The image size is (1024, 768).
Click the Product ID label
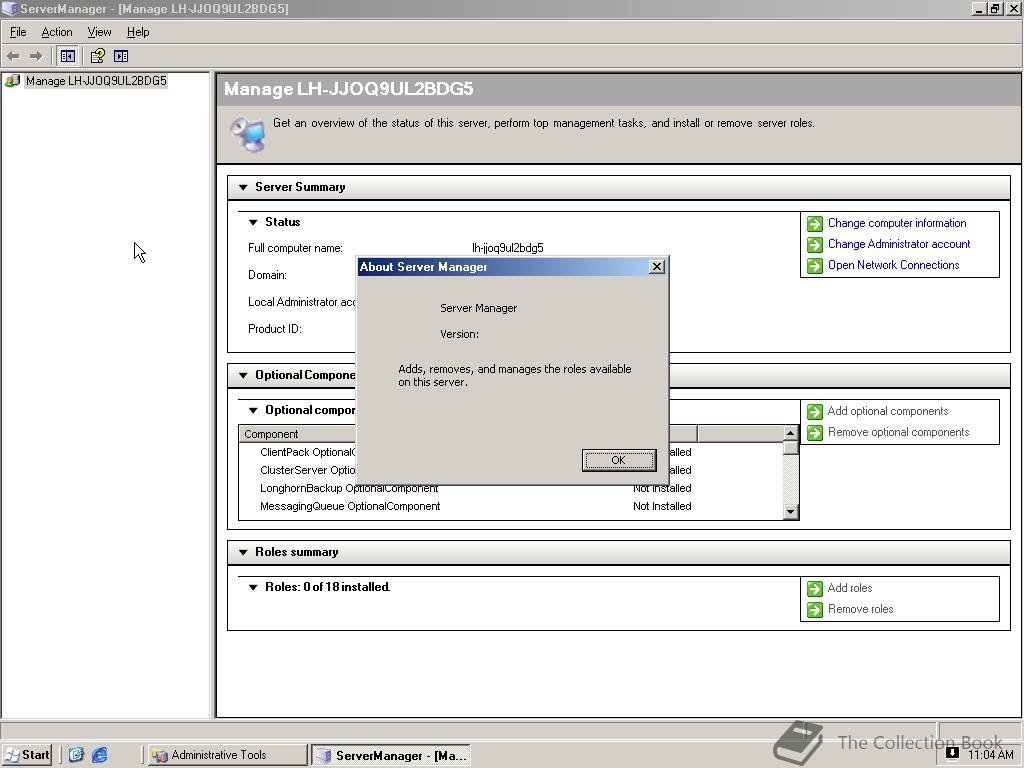274,329
